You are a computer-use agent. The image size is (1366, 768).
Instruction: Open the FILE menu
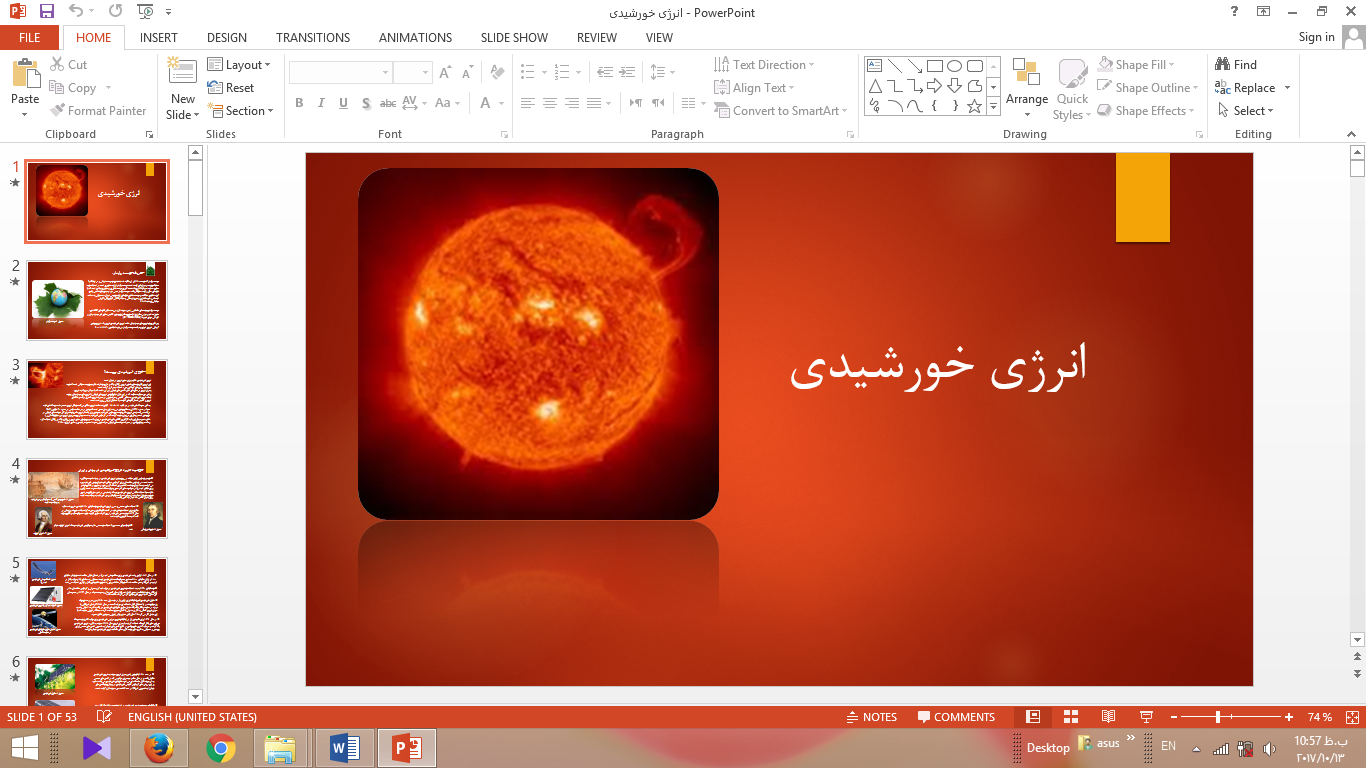tap(30, 38)
